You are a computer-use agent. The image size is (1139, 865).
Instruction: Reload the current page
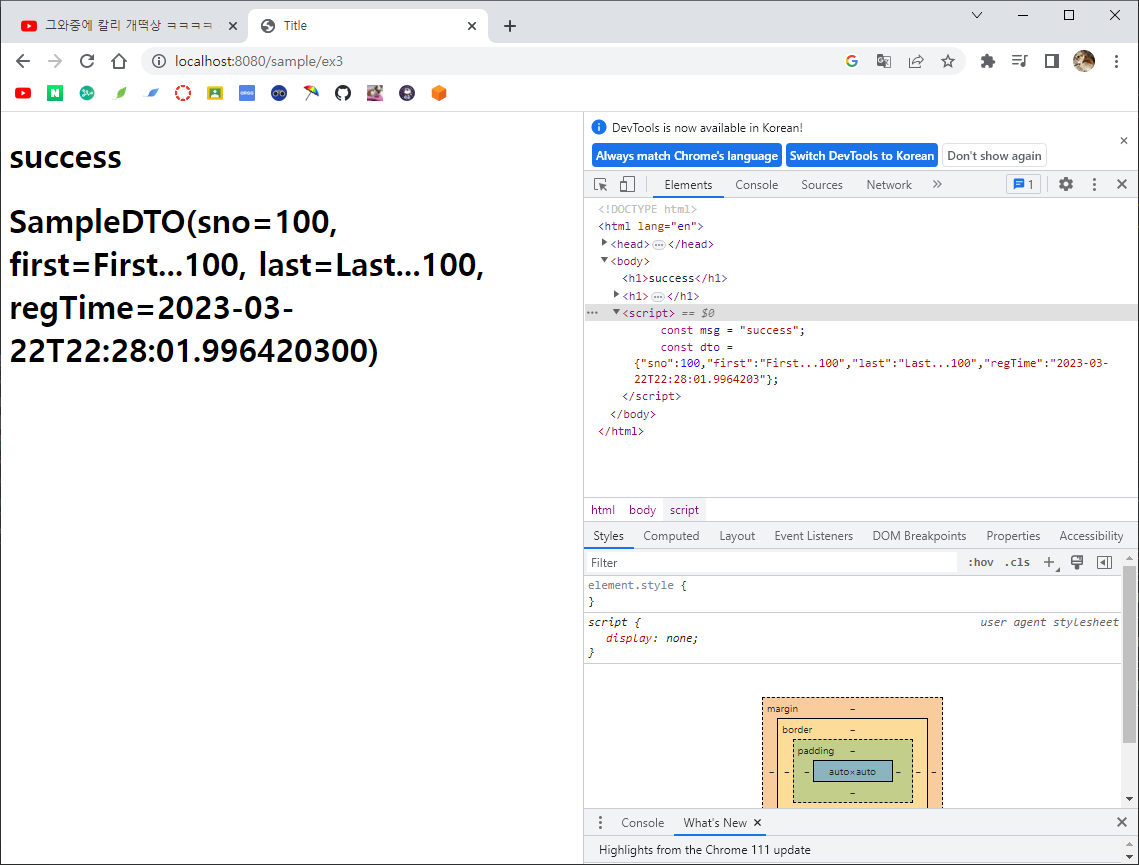tap(87, 61)
